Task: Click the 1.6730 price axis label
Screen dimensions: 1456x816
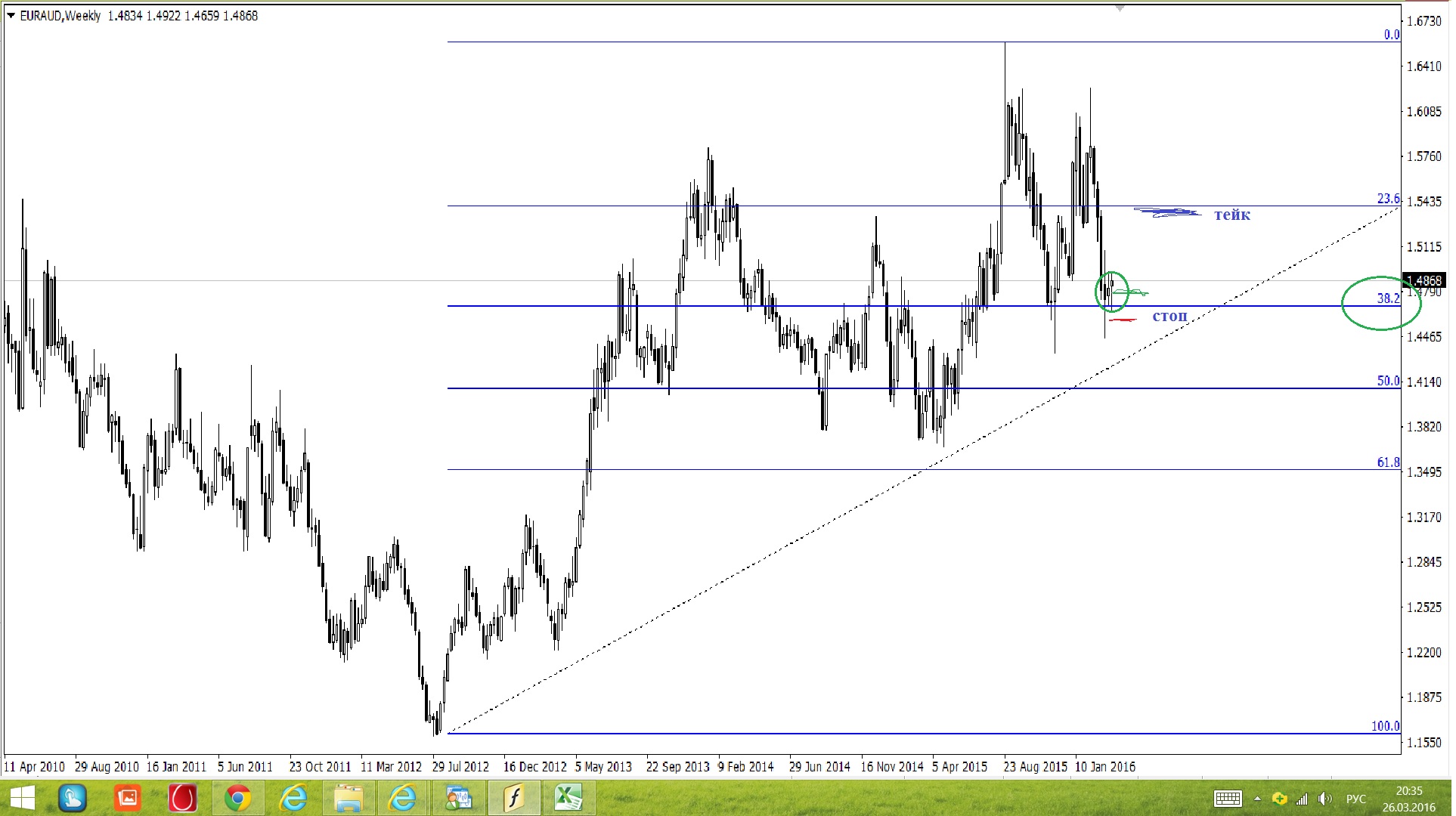Action: coord(1423,21)
